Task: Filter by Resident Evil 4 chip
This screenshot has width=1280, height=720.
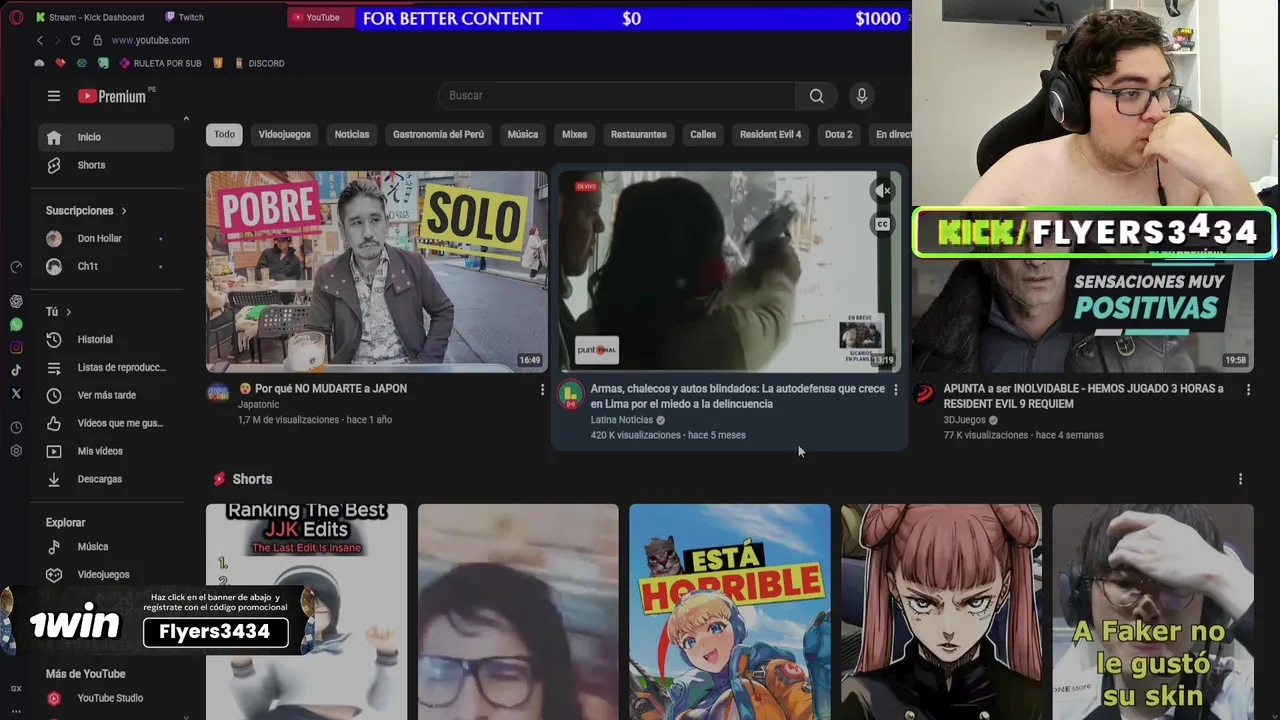Action: point(770,134)
